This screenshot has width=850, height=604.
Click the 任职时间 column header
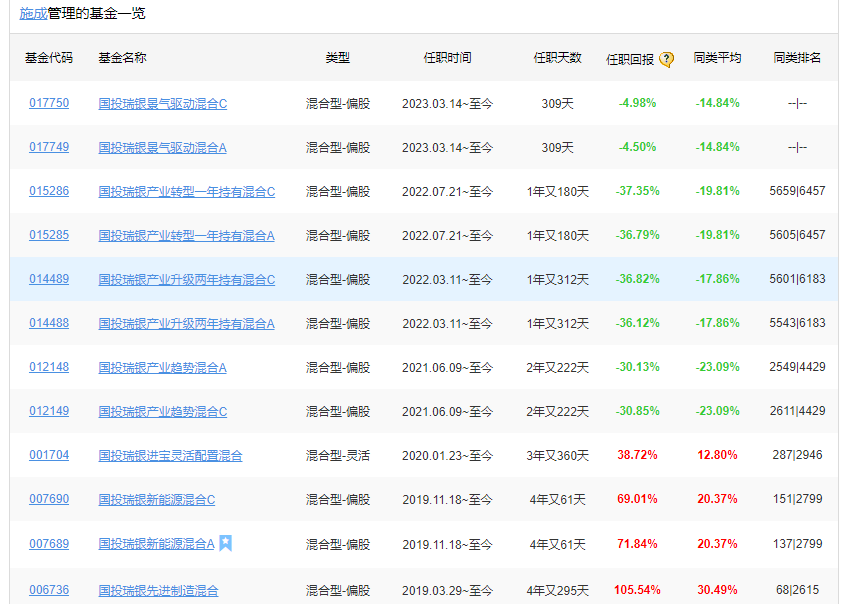pos(447,57)
